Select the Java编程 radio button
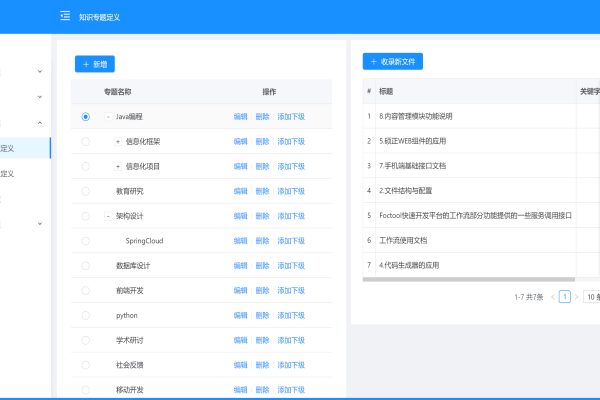 click(x=86, y=117)
